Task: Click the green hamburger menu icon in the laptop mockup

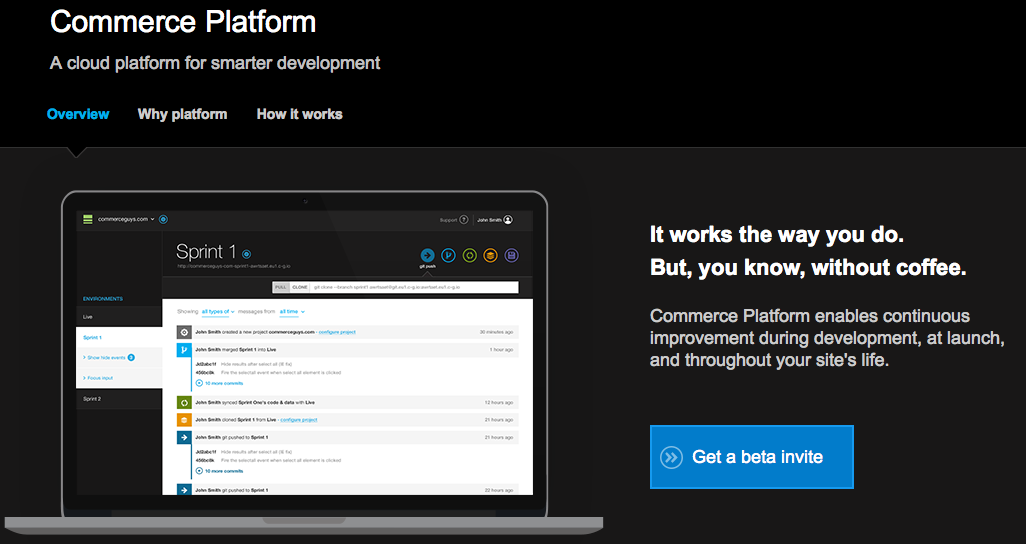Action: point(88,219)
